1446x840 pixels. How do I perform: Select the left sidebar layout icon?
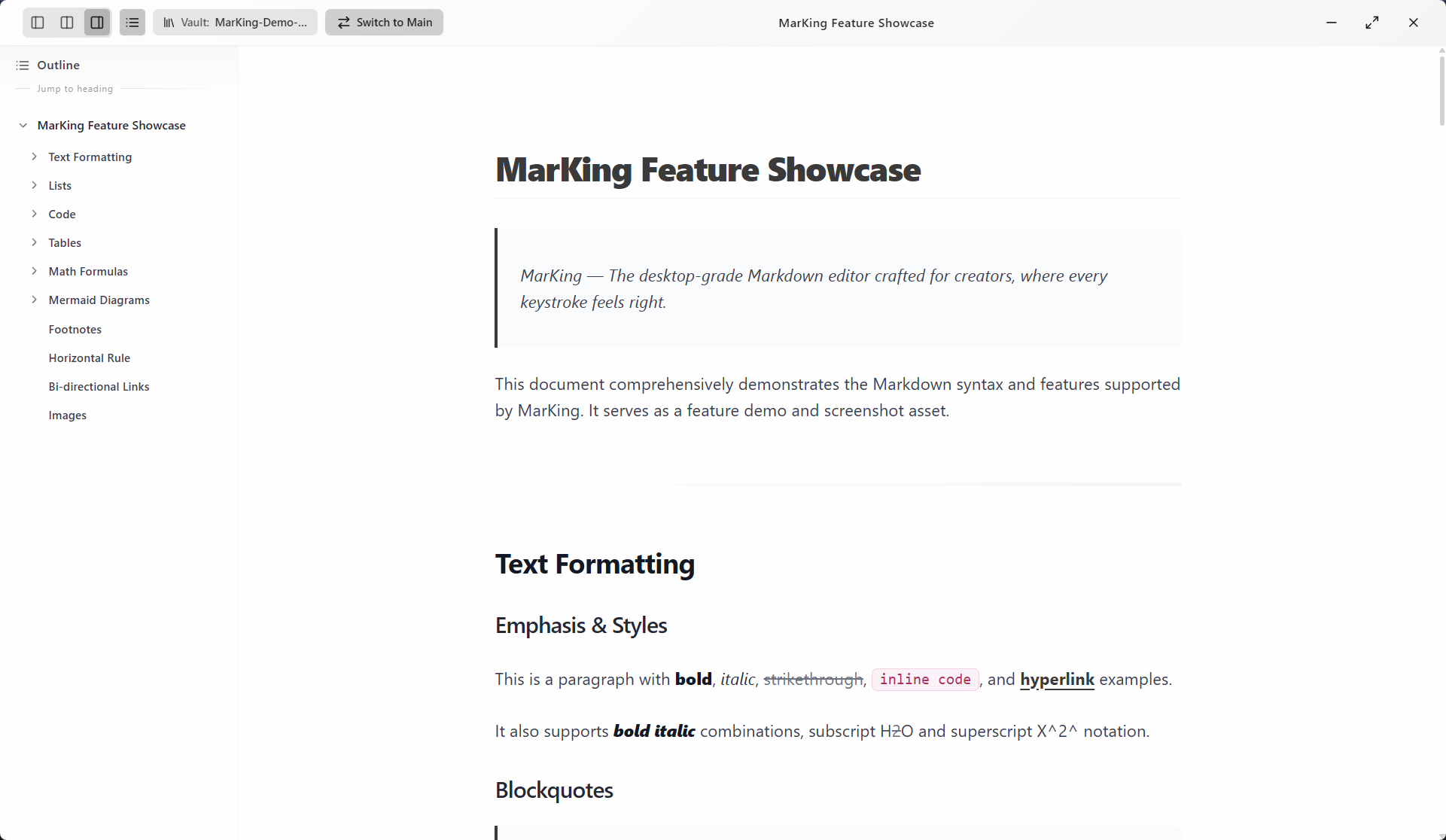[38, 23]
